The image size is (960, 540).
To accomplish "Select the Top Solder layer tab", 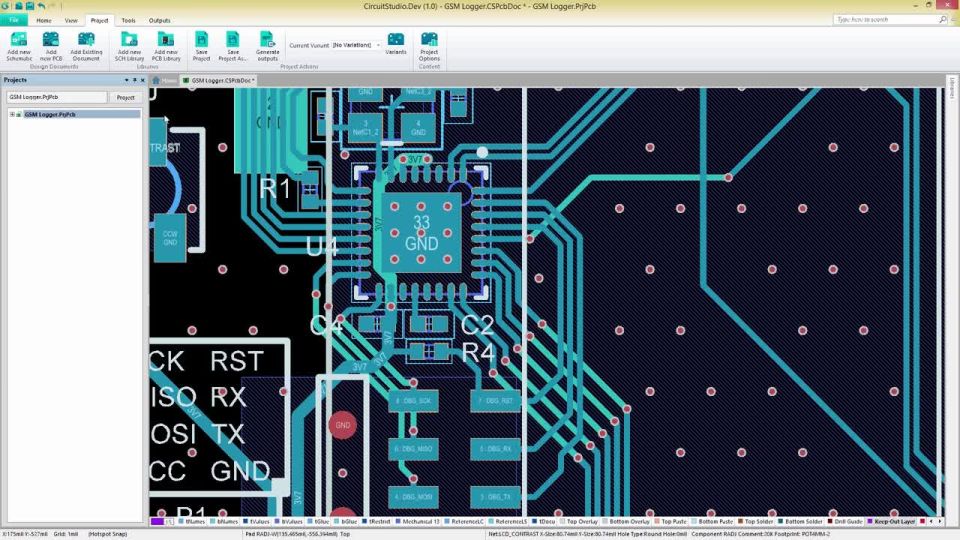I will pos(755,522).
